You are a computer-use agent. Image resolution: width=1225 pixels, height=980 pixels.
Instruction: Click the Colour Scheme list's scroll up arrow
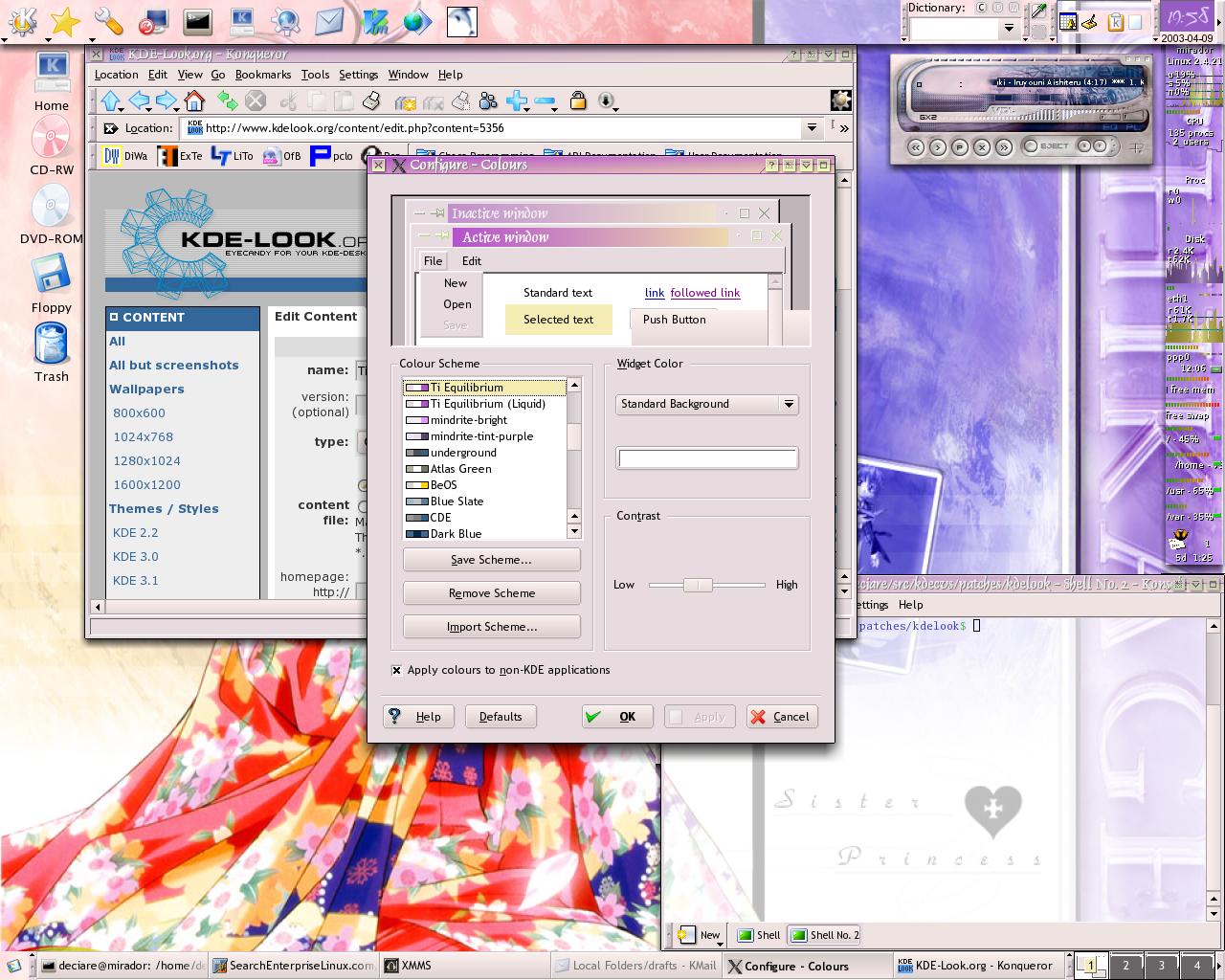point(574,385)
